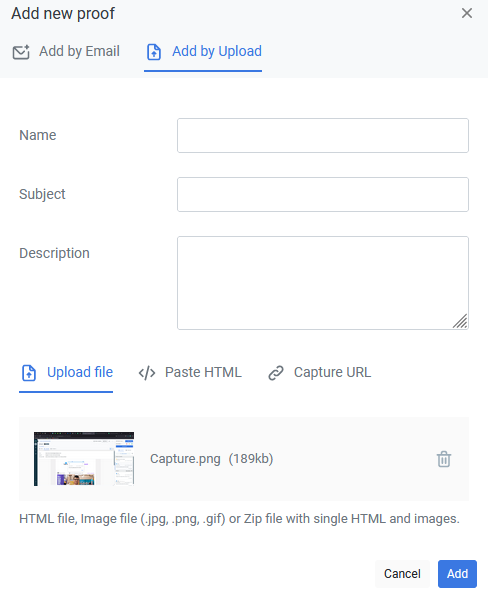Click the envelope icon for Add by Email
The height and width of the screenshot is (599, 488).
21,52
